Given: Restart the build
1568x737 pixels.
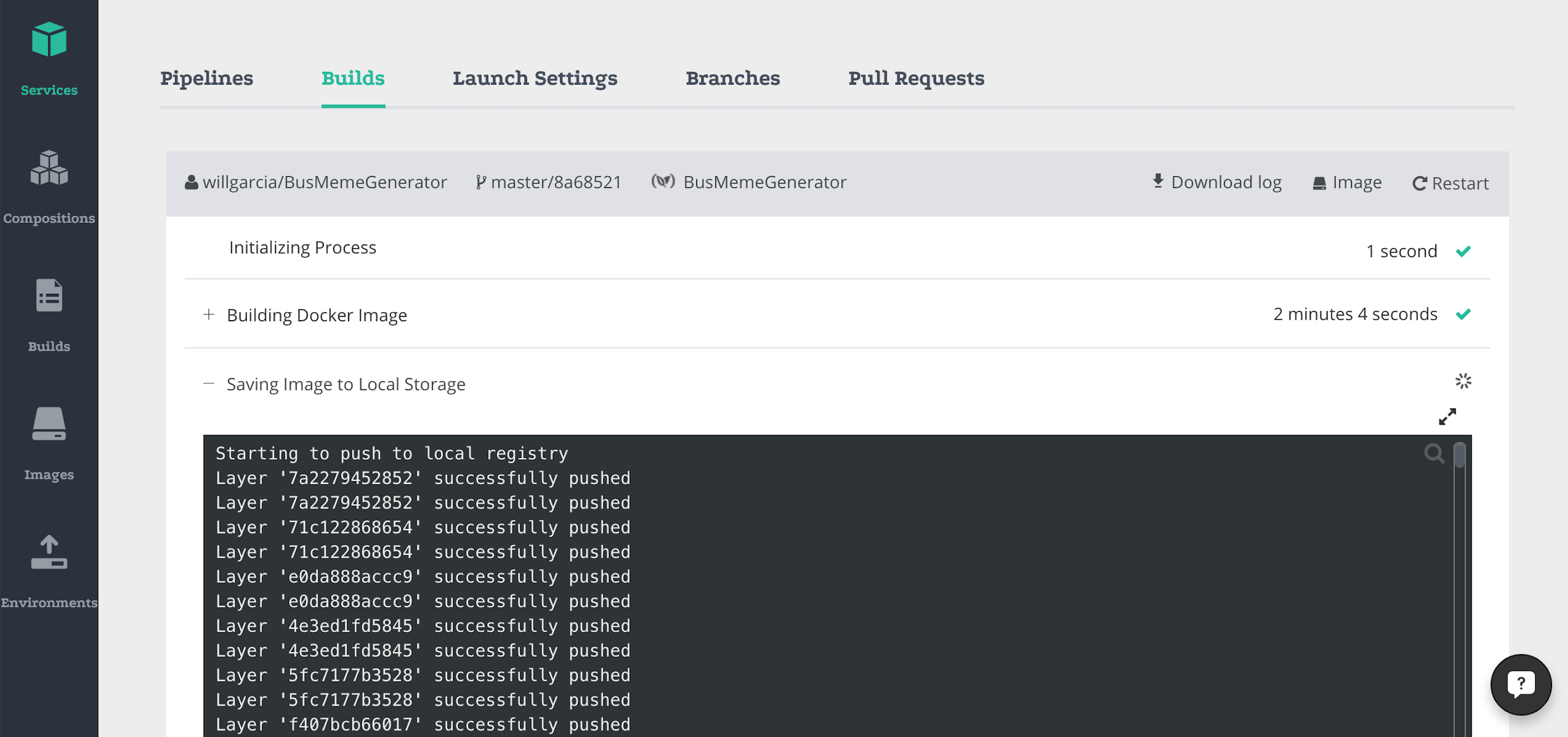Looking at the screenshot, I should coord(1450,183).
